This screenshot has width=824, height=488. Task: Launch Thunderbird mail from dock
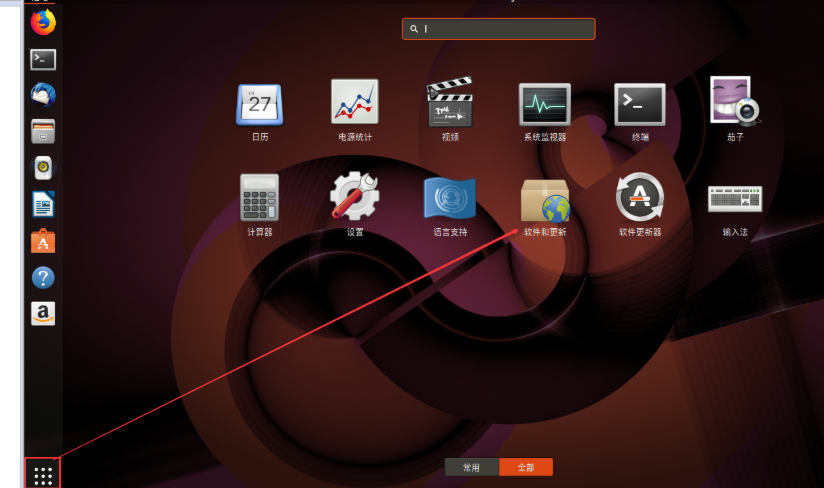click(43, 95)
